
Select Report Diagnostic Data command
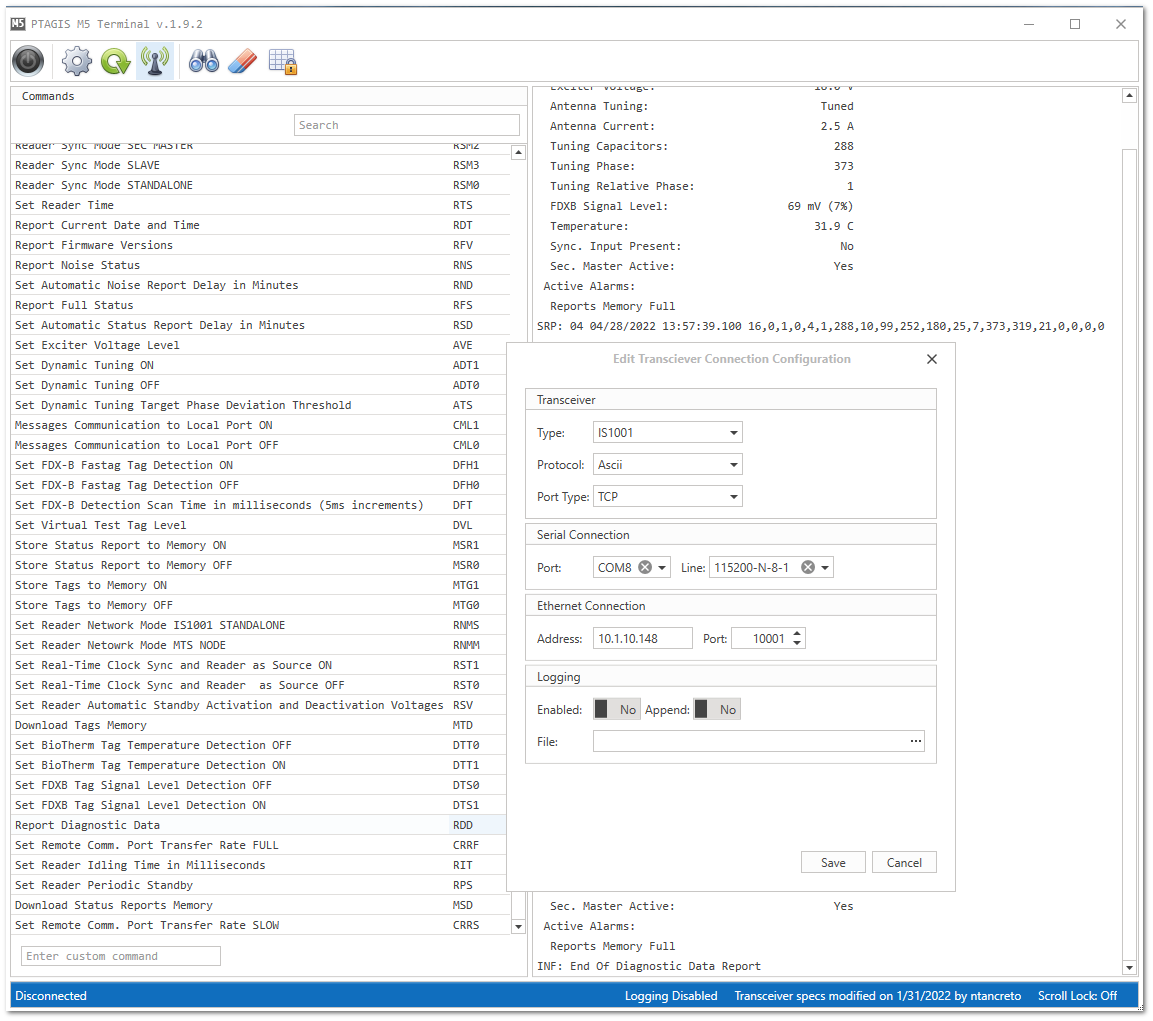click(x=259, y=825)
